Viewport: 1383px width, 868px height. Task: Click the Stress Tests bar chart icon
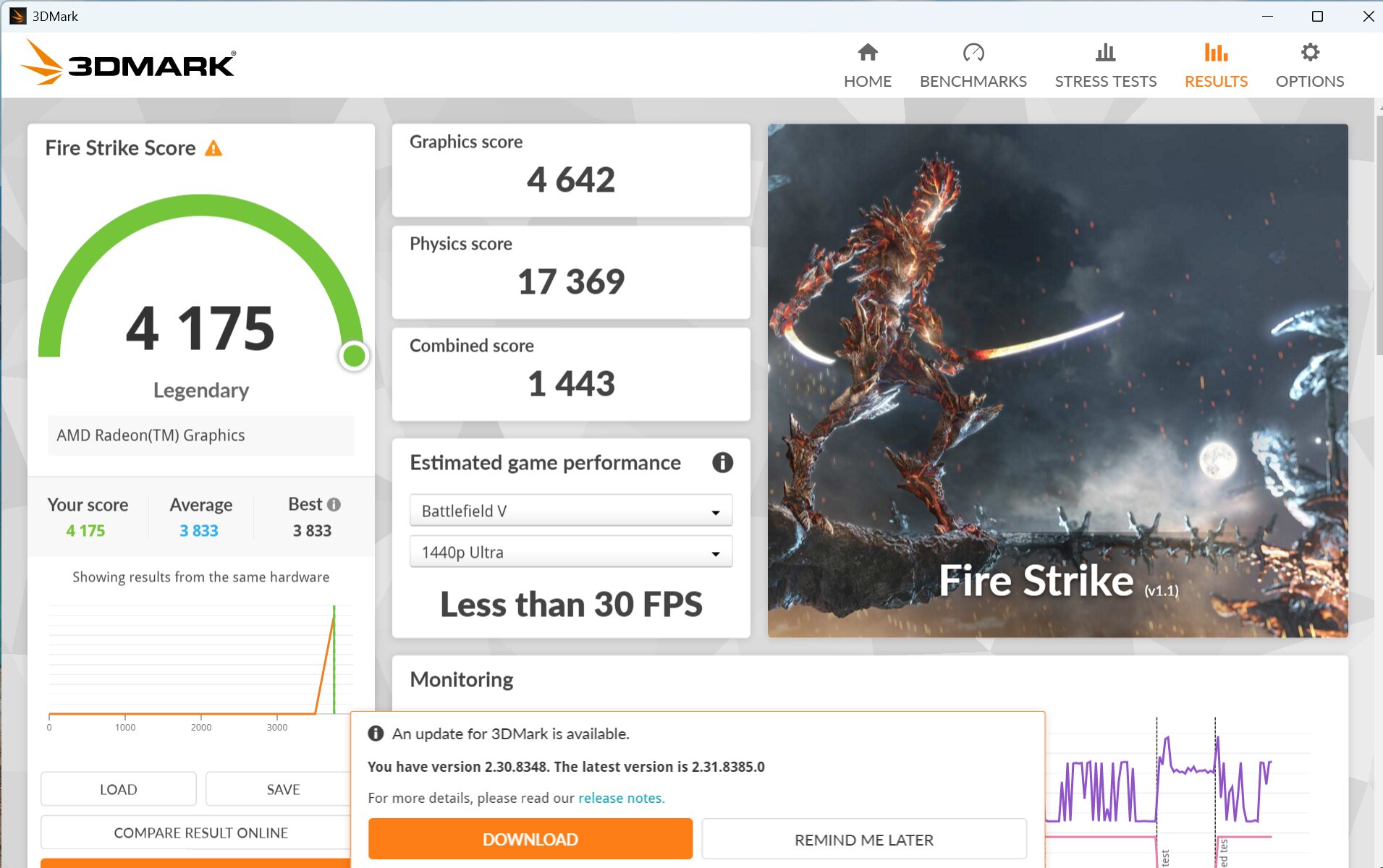(1105, 52)
